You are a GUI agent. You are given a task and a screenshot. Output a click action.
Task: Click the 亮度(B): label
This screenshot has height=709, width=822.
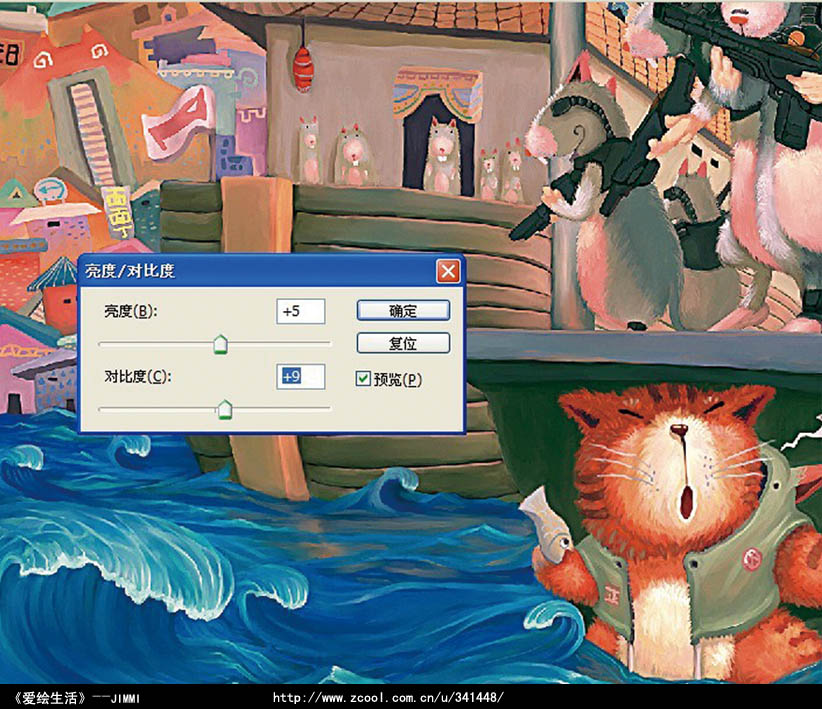tap(131, 311)
